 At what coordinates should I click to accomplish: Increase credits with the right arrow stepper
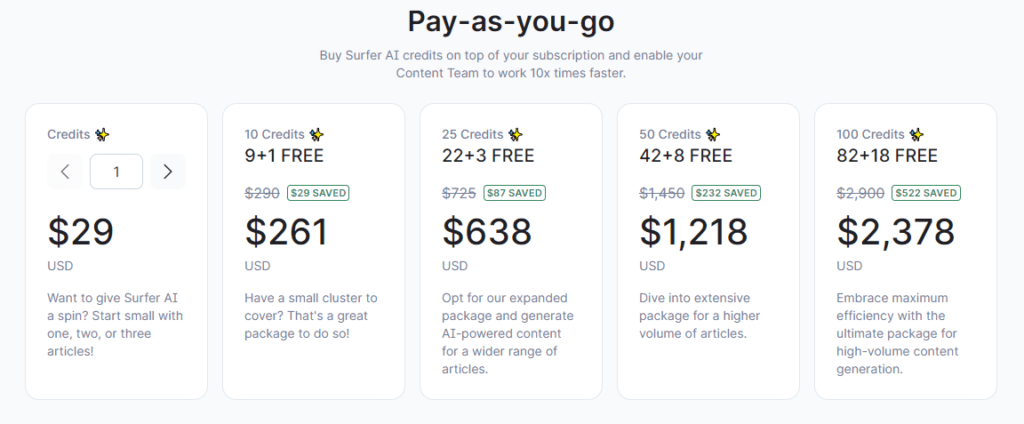click(168, 172)
